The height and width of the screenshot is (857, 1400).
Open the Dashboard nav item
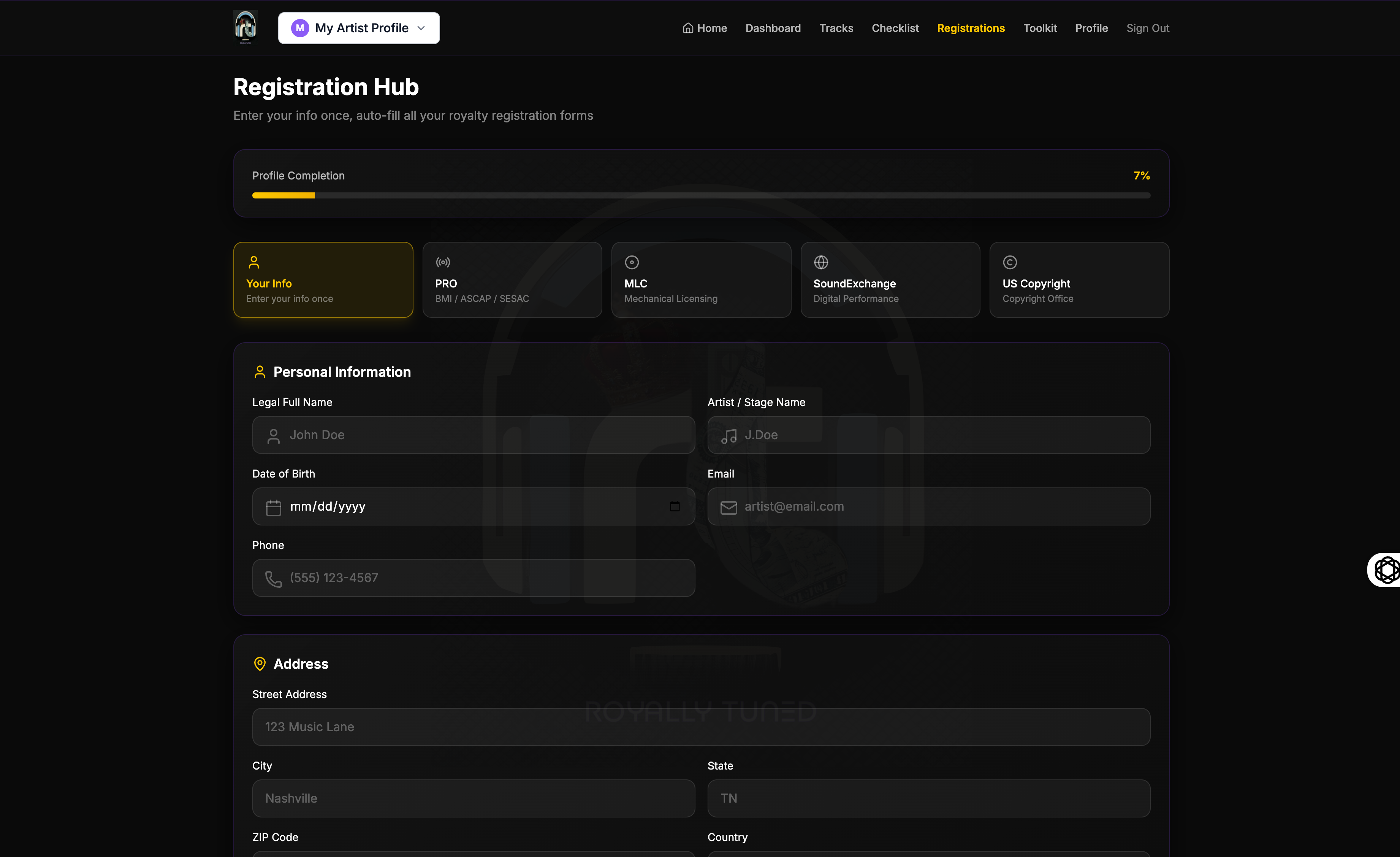(x=773, y=28)
